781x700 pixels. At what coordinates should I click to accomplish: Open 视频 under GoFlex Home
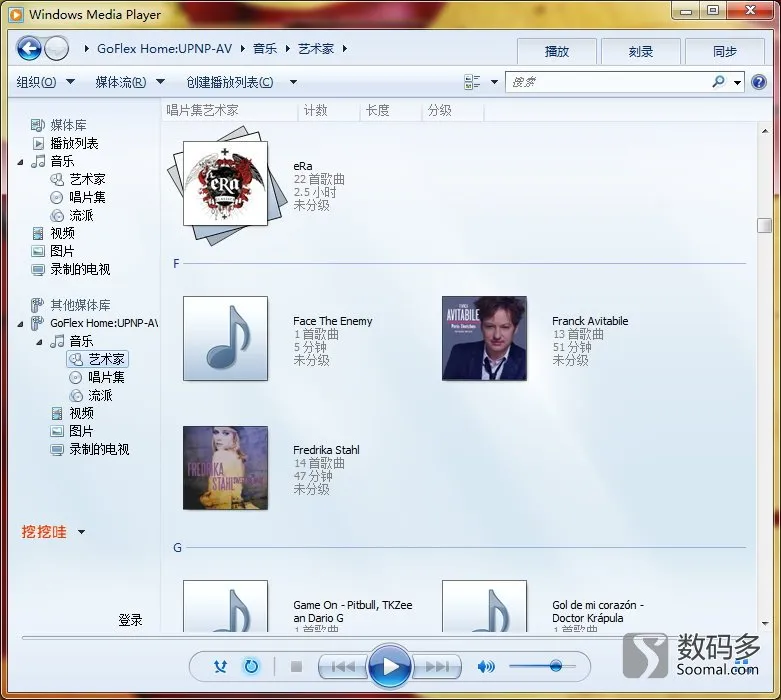[x=81, y=413]
